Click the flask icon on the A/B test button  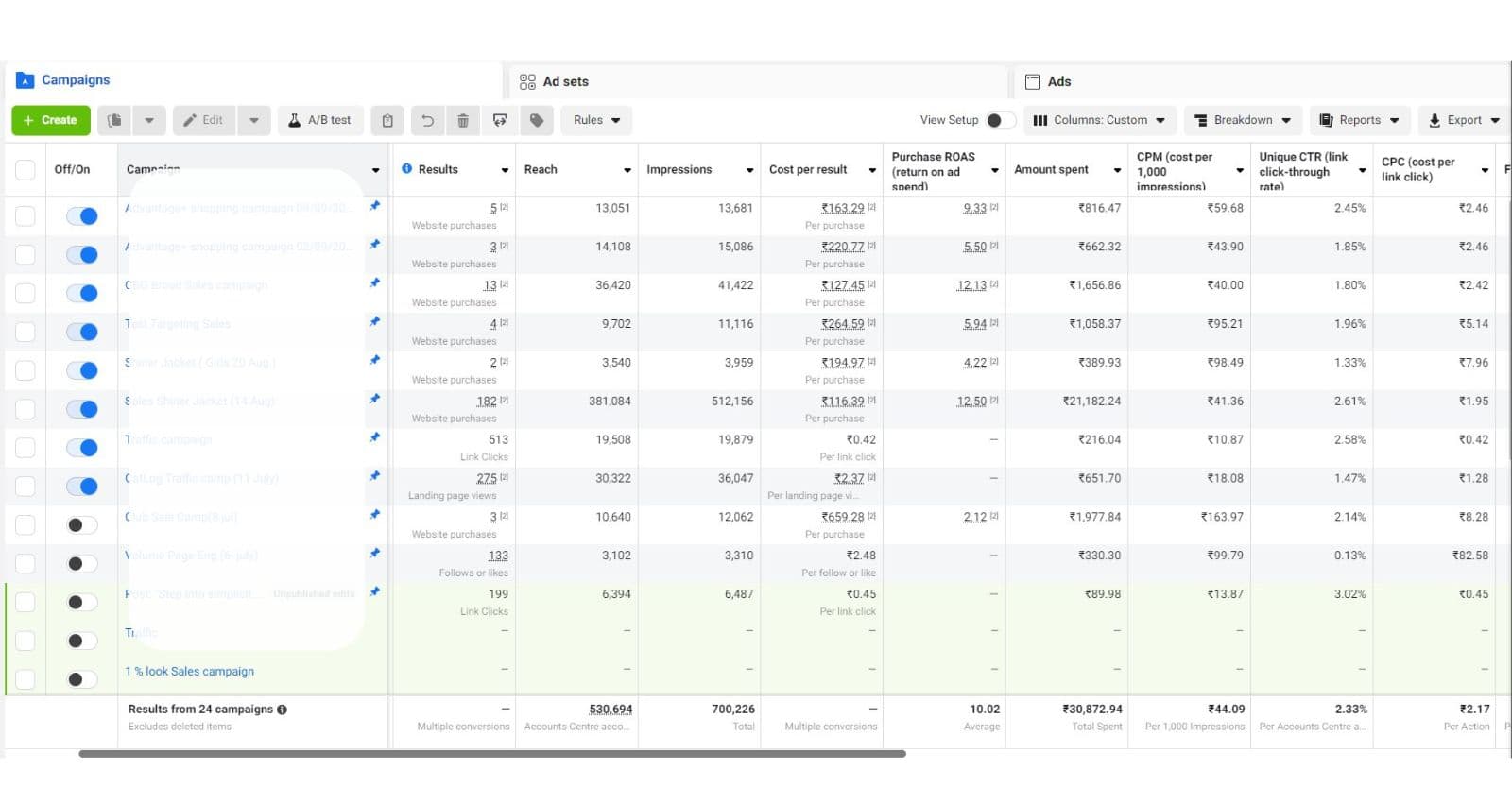tap(294, 120)
